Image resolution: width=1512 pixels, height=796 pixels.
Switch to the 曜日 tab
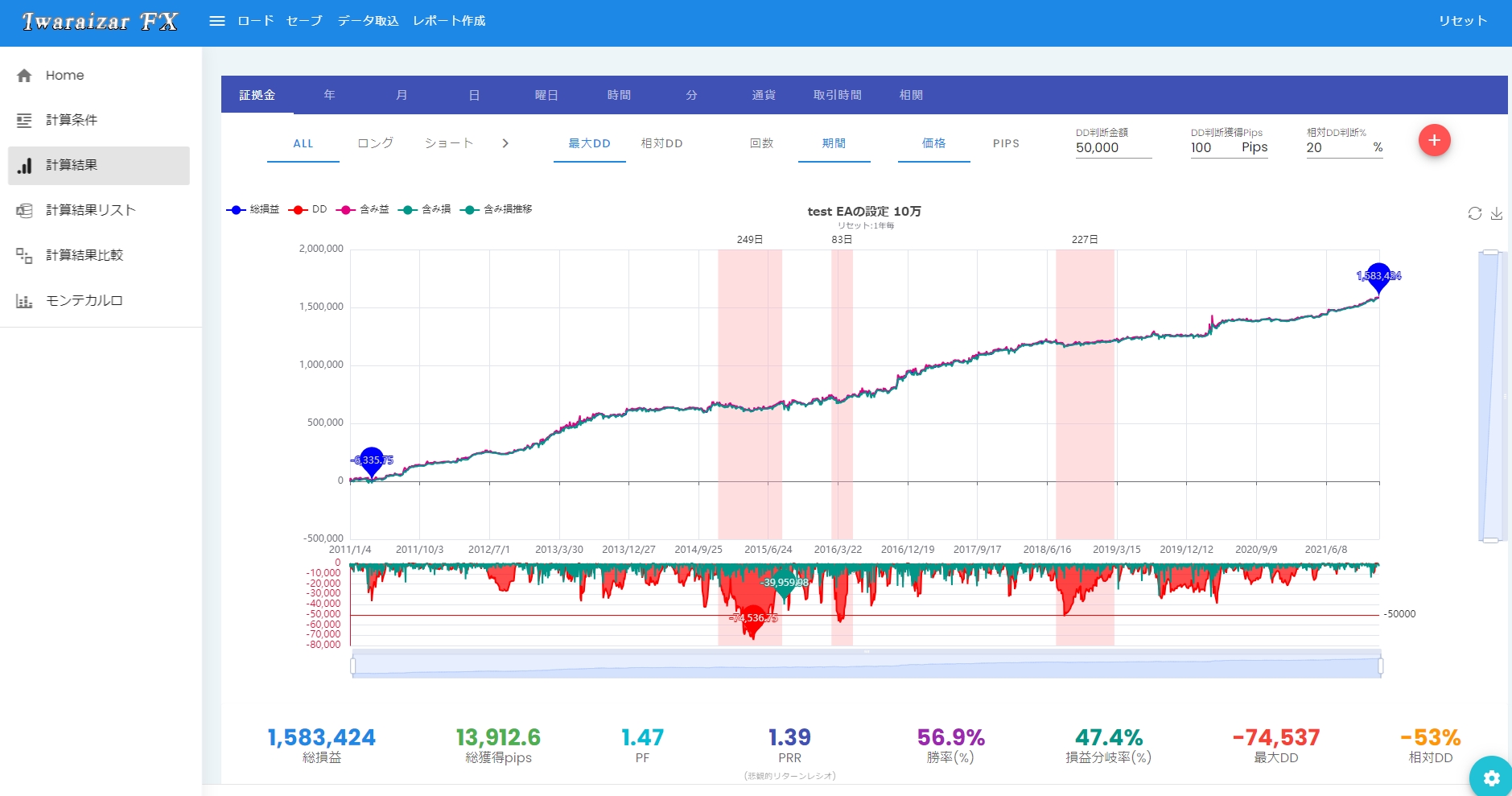pos(546,95)
